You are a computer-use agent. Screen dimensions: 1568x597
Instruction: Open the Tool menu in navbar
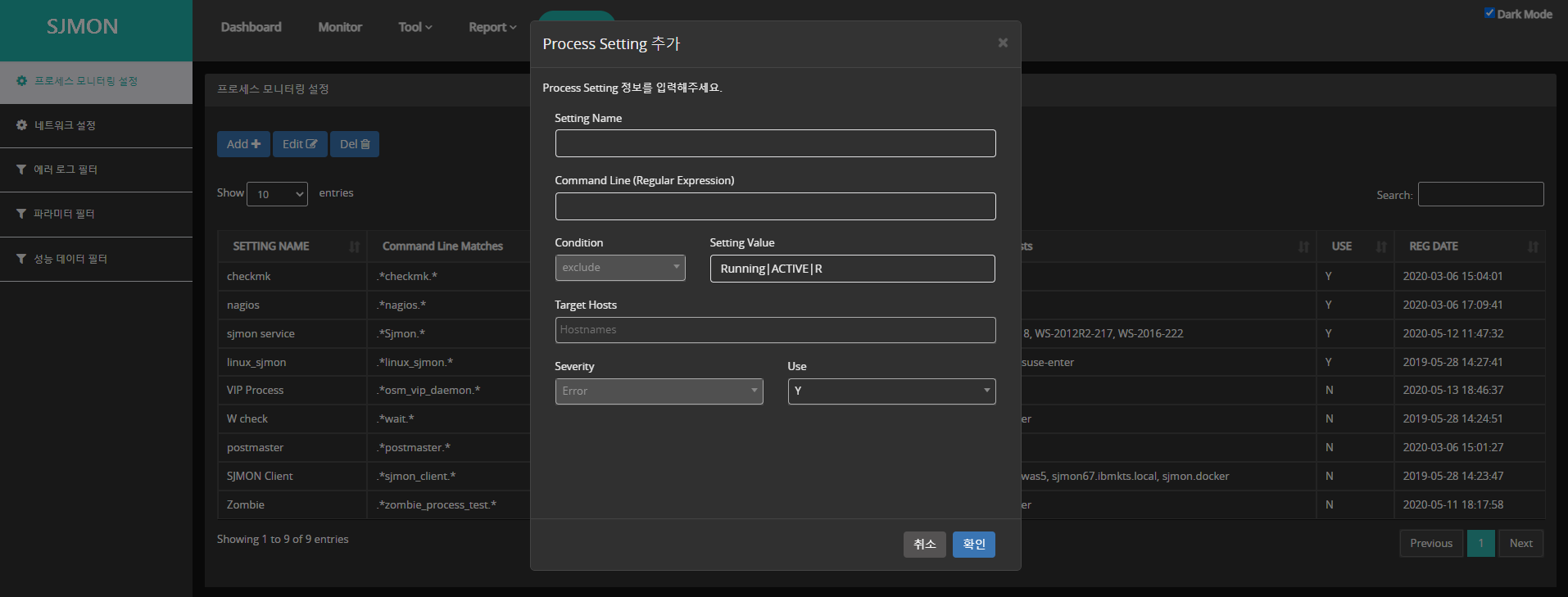tap(415, 27)
